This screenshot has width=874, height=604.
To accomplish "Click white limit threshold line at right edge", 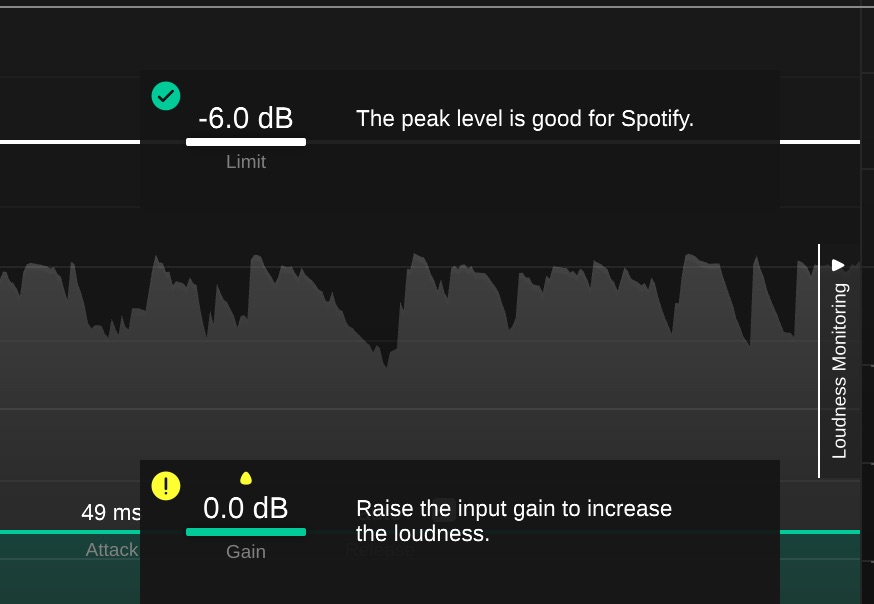I will (x=819, y=142).
